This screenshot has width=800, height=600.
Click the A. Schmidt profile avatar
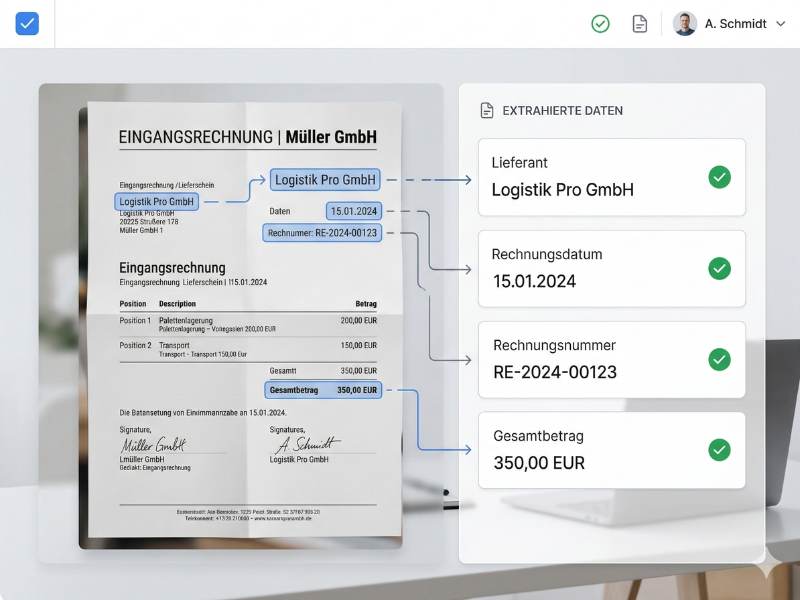click(684, 22)
